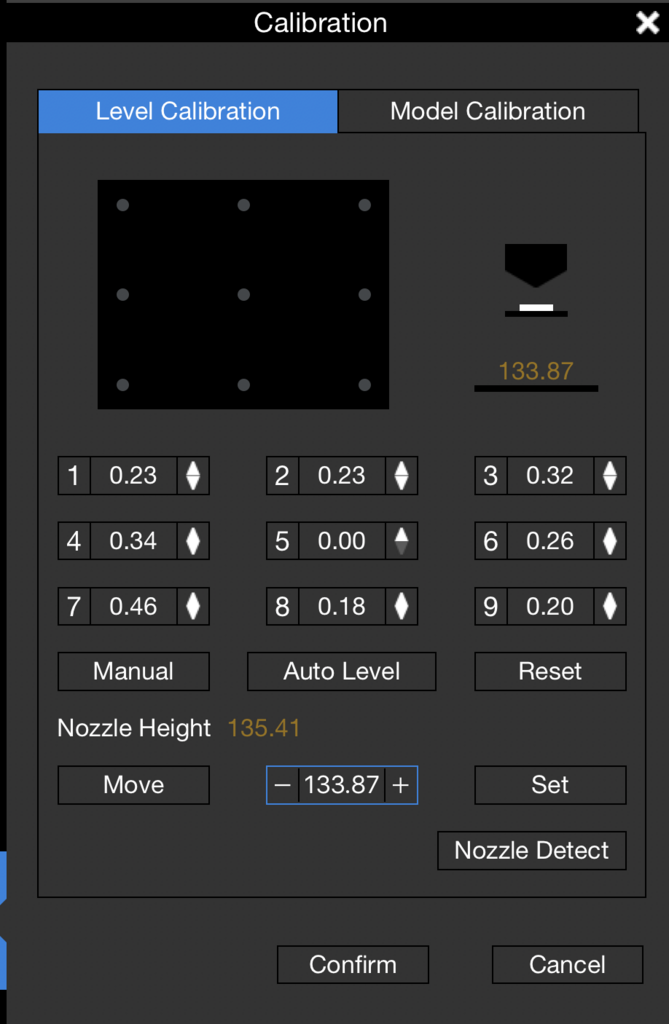Select point 3 number button
669x1024 pixels.
click(491, 475)
